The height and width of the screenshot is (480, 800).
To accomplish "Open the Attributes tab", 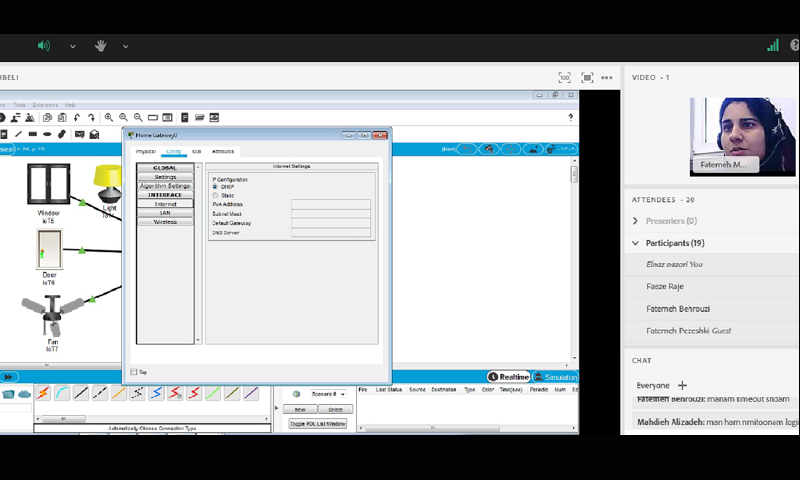I will (x=223, y=151).
